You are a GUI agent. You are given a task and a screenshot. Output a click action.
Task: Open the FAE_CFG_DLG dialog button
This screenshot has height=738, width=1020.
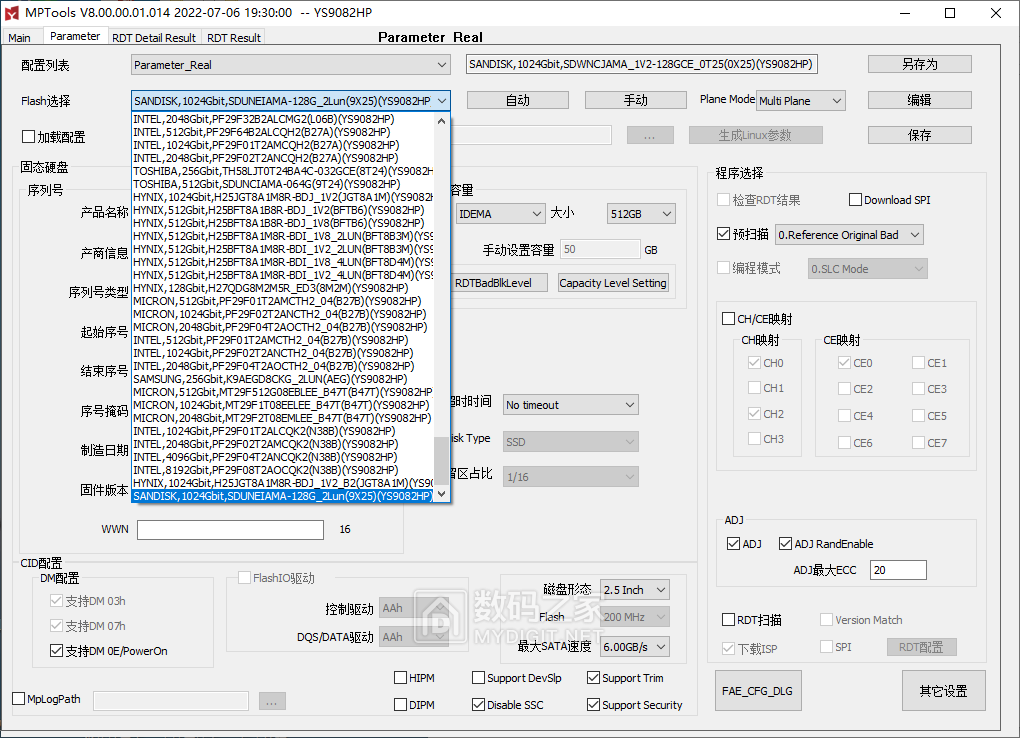point(758,690)
